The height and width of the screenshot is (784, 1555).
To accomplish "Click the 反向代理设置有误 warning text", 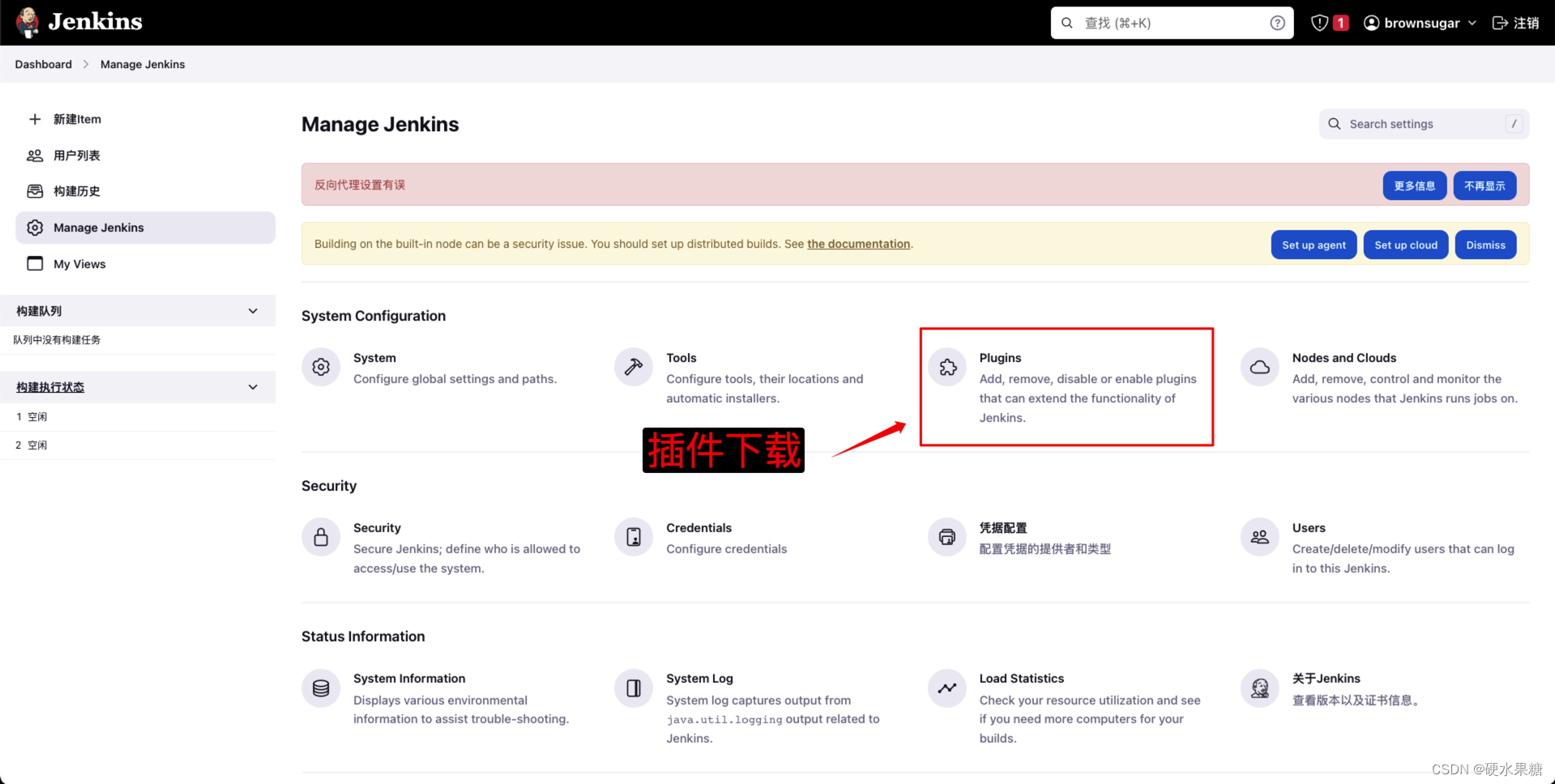I will 360,185.
